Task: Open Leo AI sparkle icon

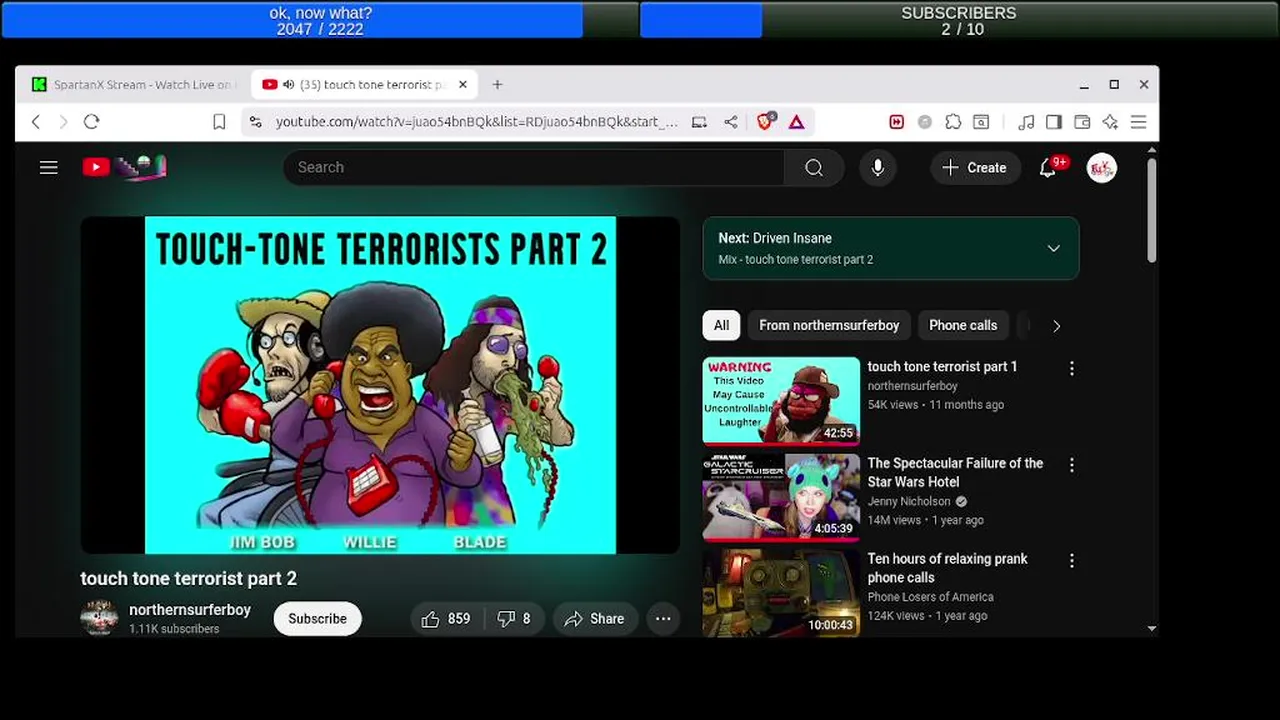Action: 1110,122
